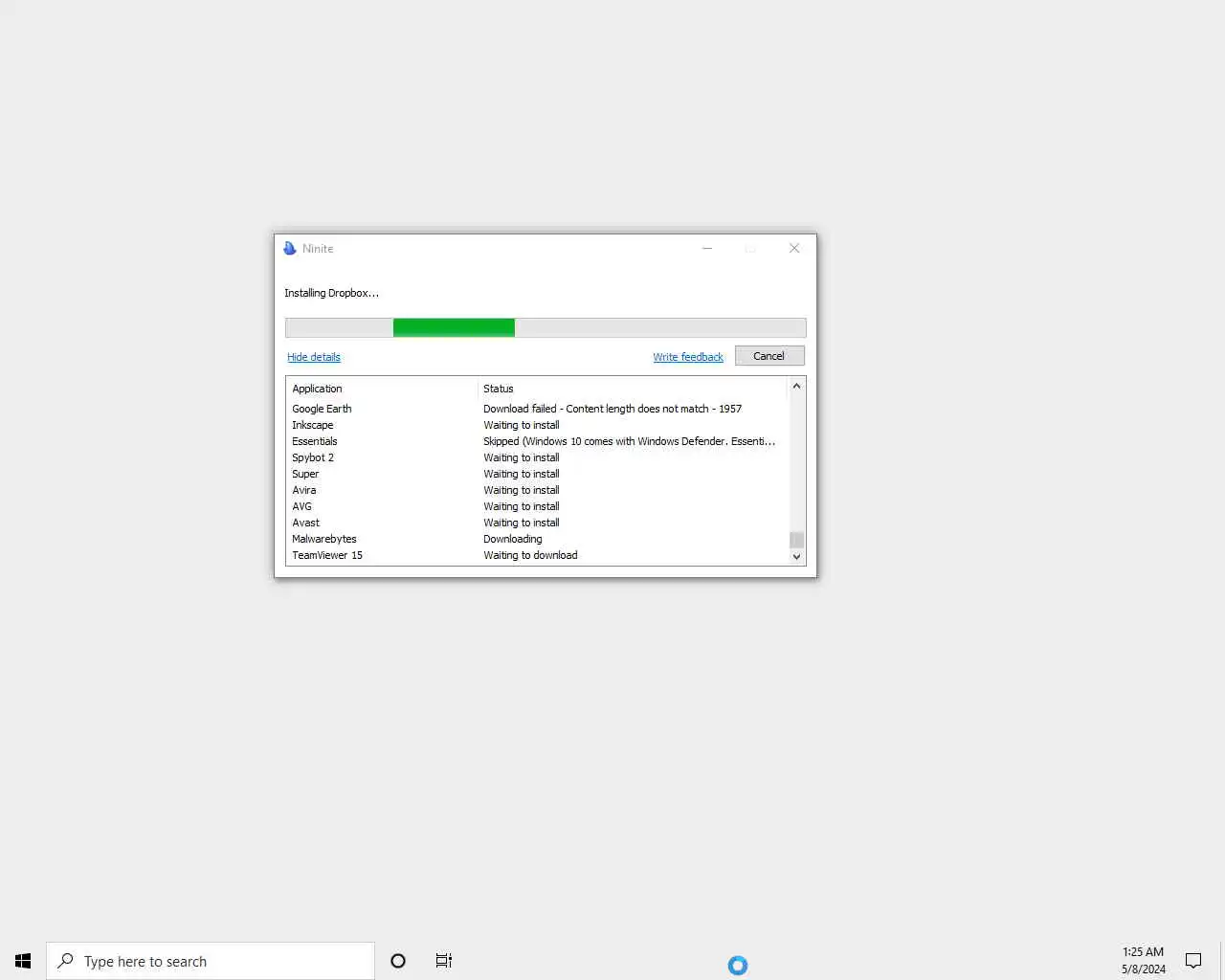Screen dimensions: 1225x980
Task: Open Cortana circle icon on taskbar
Action: pyautogui.click(x=398, y=961)
